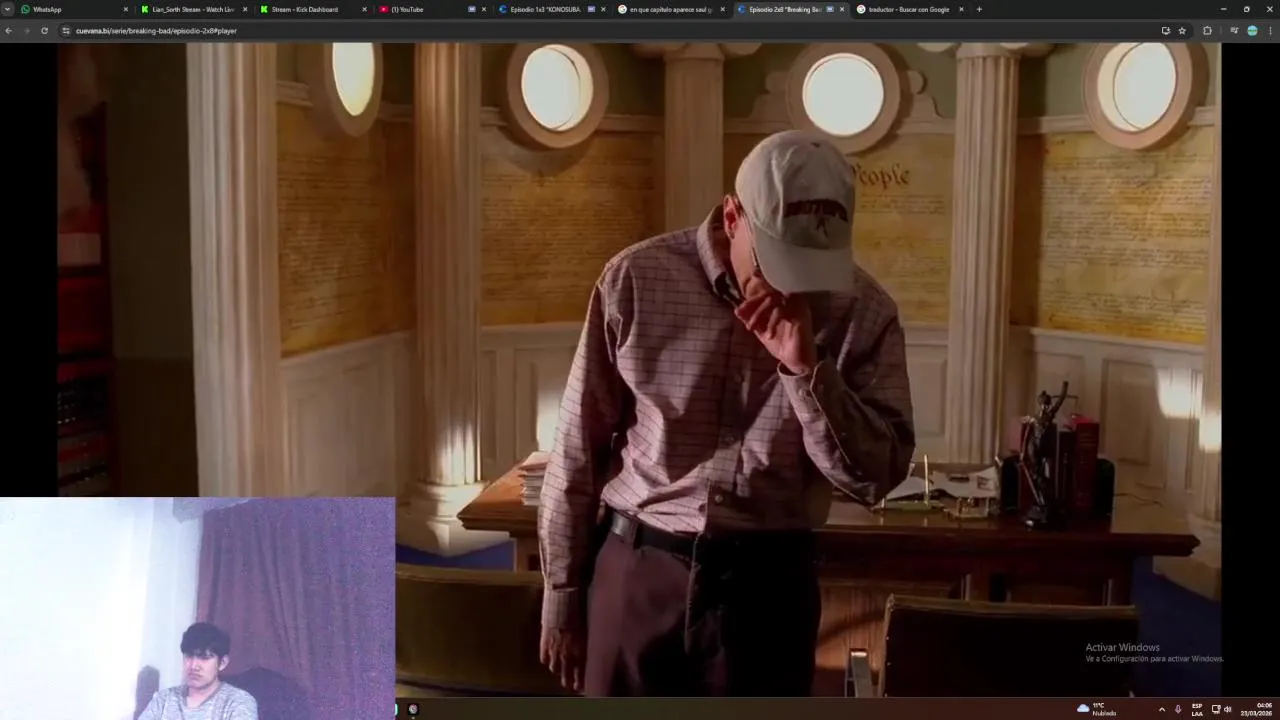Click the media indicator icon on YouTube tab
The height and width of the screenshot is (720, 1280).
tap(472, 9)
